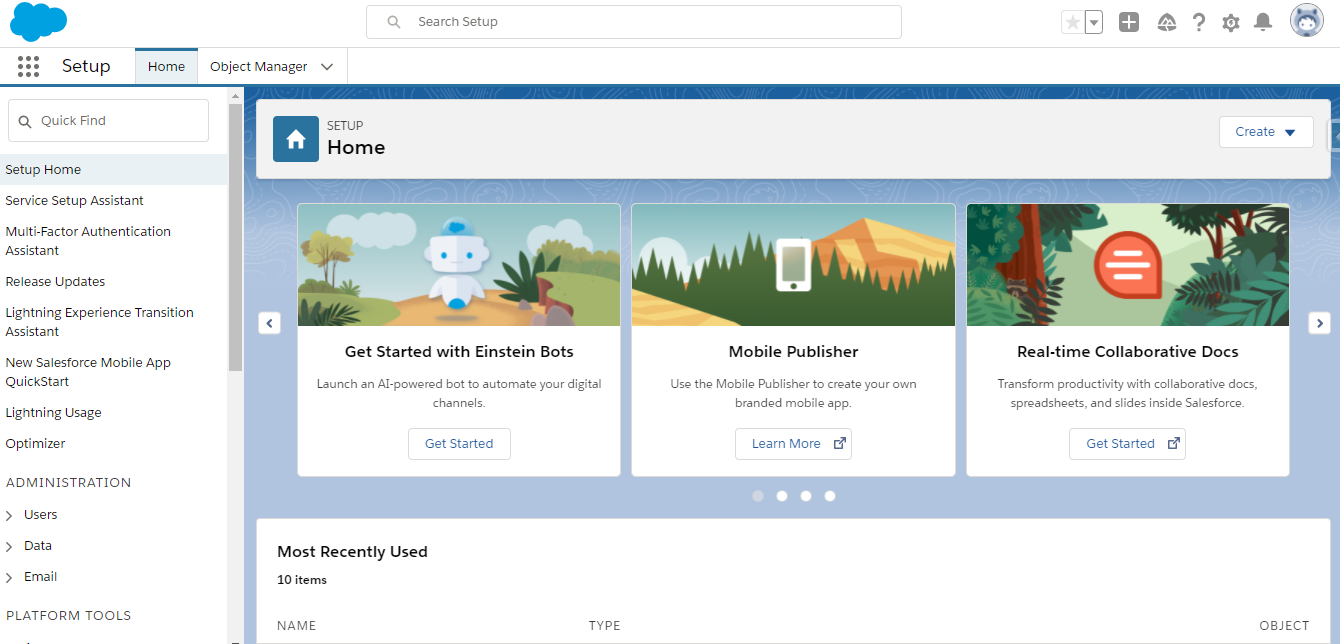Click the Mobile Publisher illustration
The image size is (1340, 644).
pyautogui.click(x=793, y=265)
